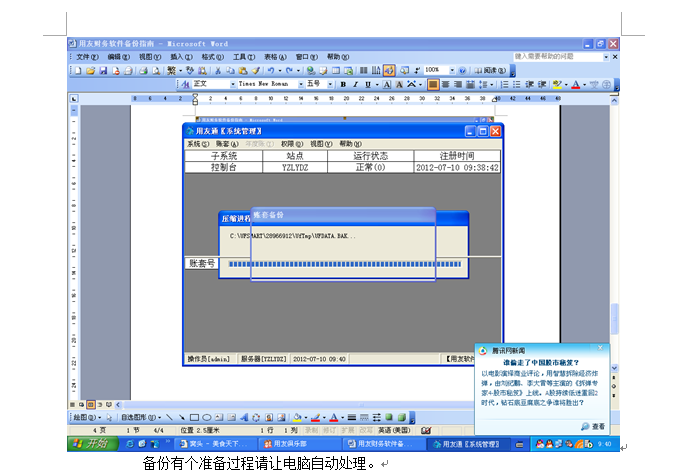
Task: Save the document with the floppy disk icon
Action: 103,70
